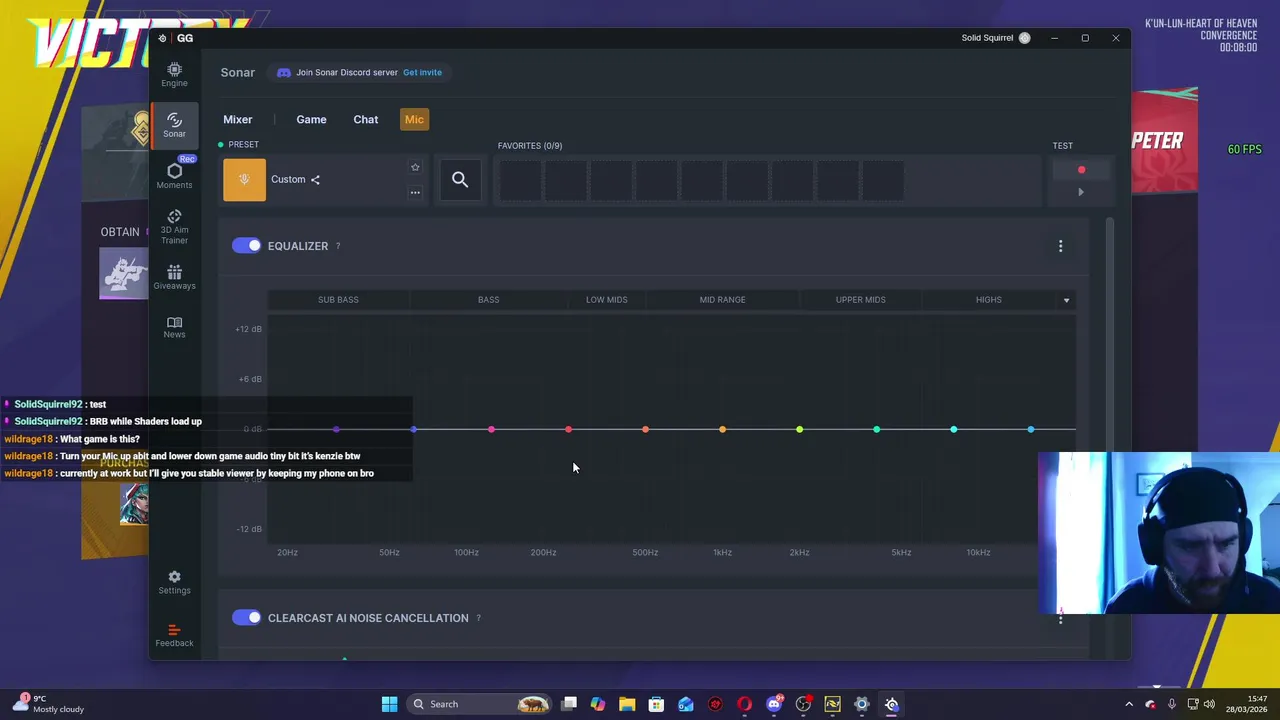Select the blue EQ point near 50Hz

414,430
